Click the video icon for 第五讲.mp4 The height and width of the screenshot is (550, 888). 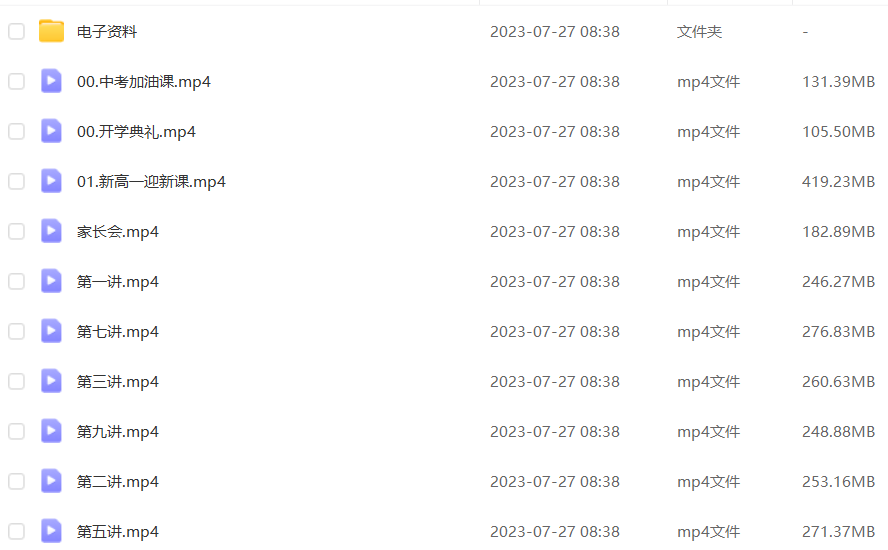(51, 531)
